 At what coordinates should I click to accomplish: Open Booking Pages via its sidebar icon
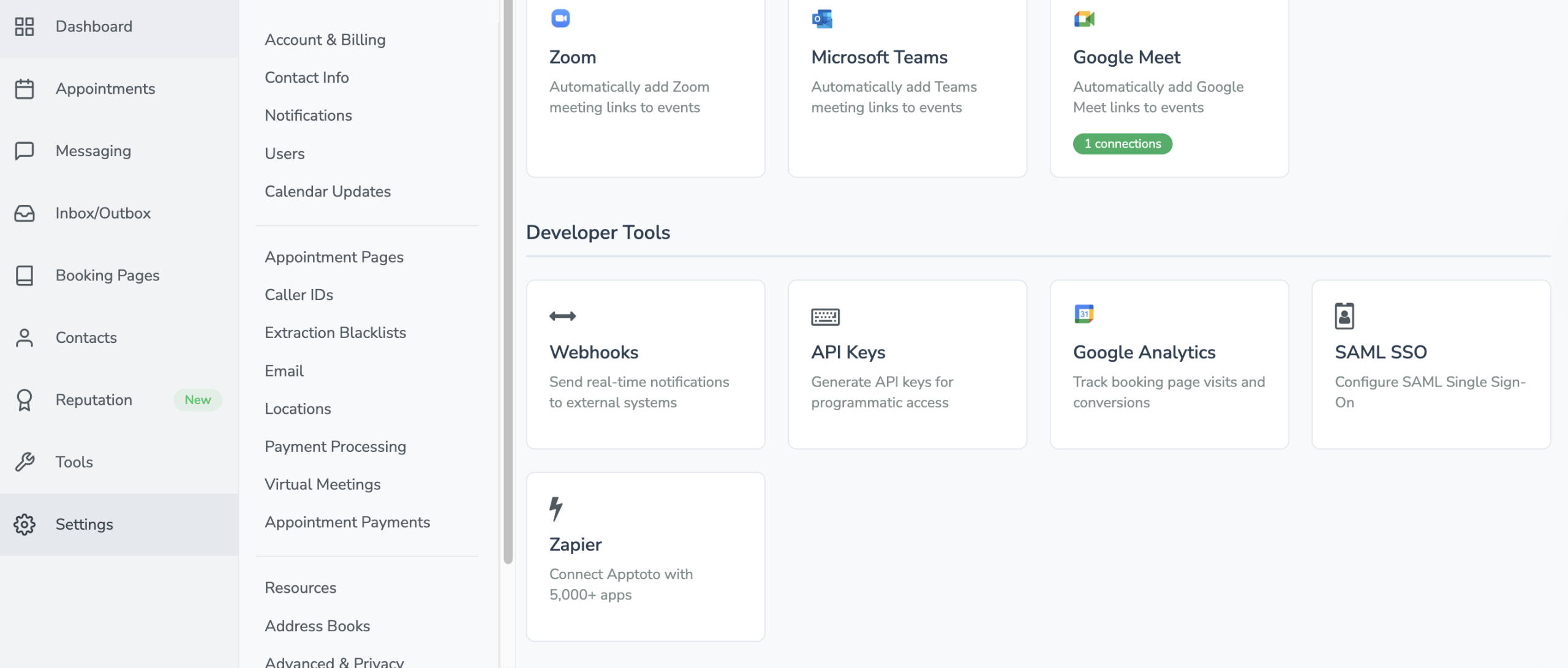click(x=24, y=276)
